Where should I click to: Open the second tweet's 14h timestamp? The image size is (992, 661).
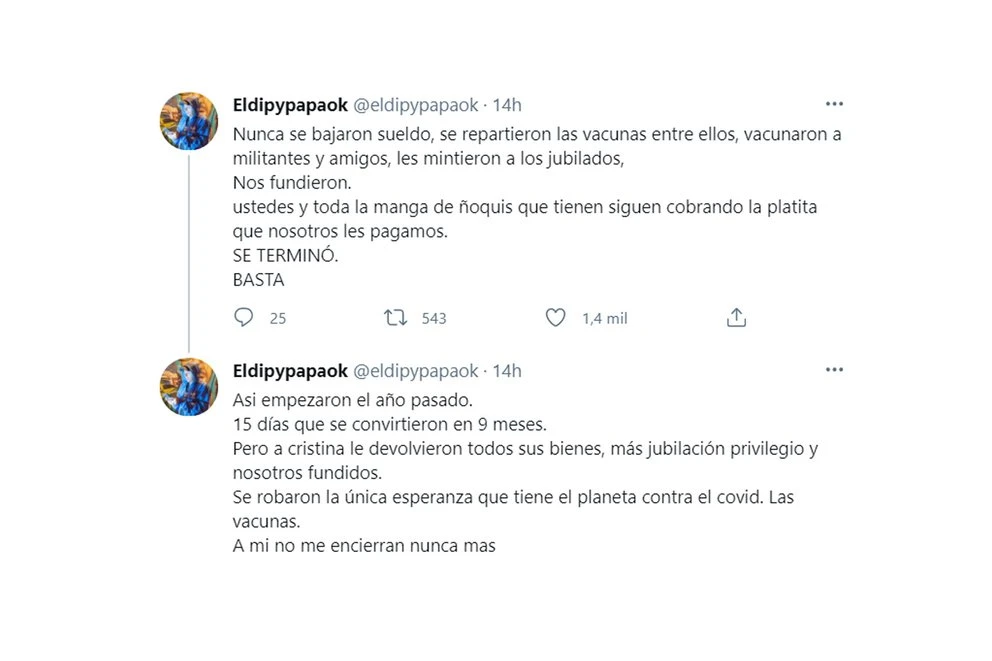pos(507,371)
